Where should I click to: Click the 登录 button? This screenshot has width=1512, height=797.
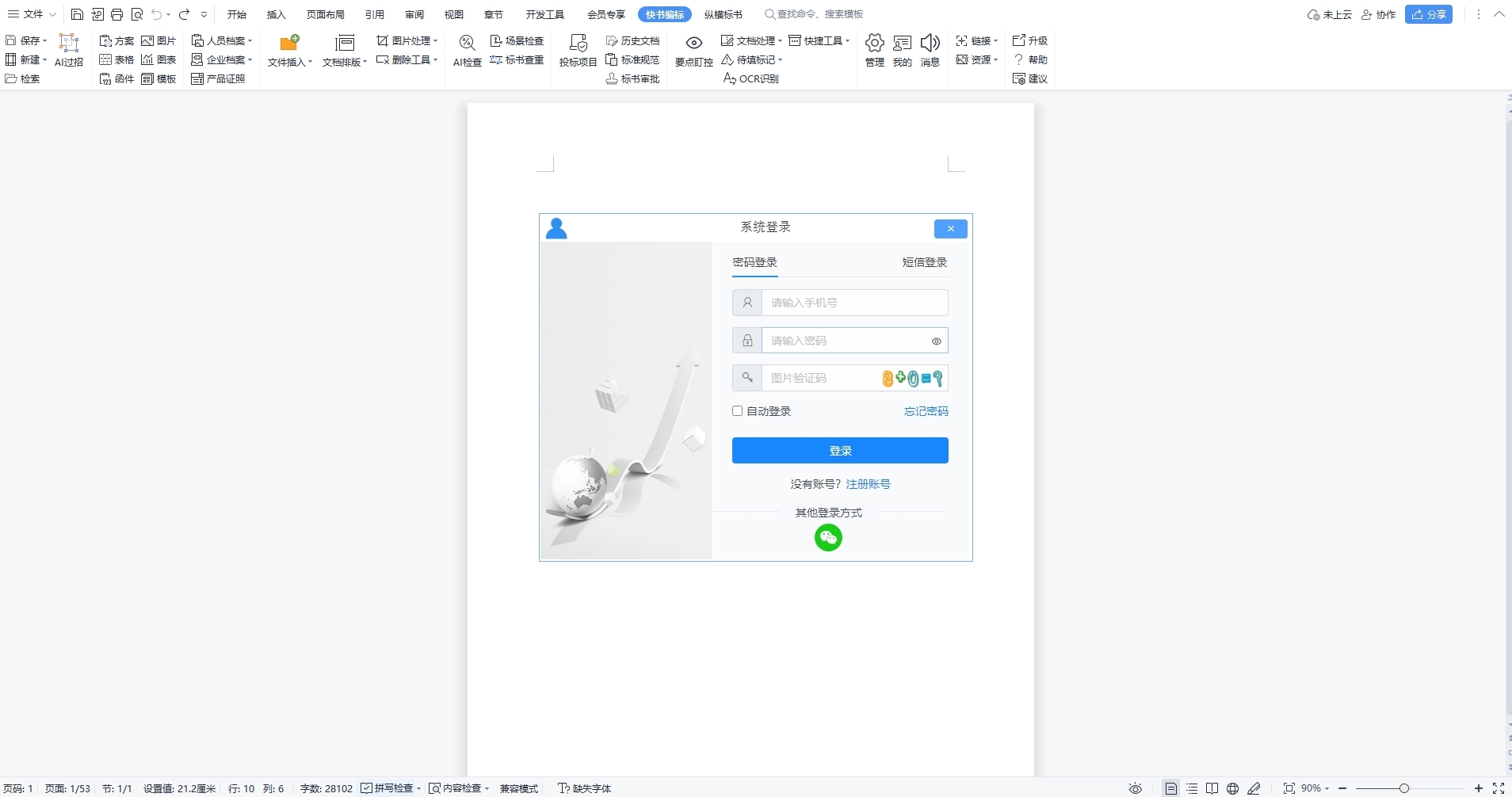click(x=841, y=450)
